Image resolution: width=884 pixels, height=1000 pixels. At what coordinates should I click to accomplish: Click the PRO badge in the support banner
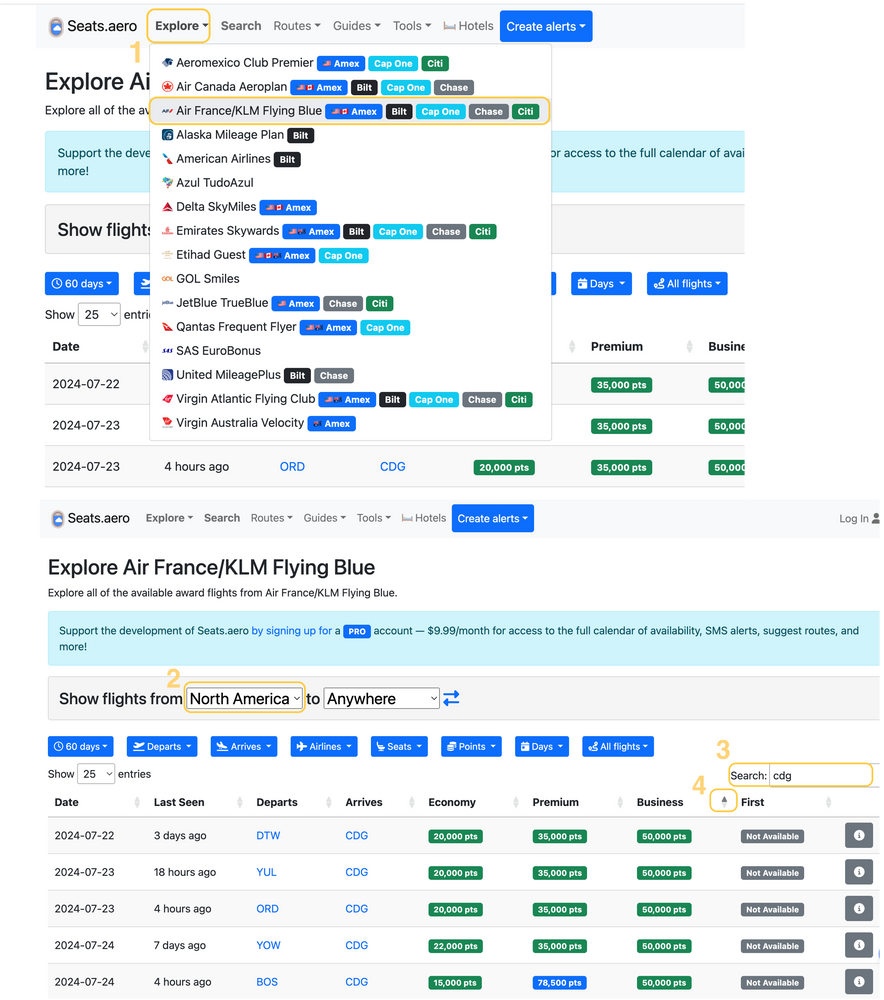point(357,631)
